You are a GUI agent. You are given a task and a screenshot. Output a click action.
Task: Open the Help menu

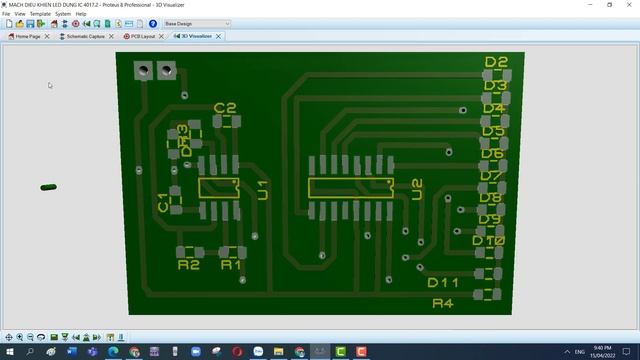click(x=81, y=14)
